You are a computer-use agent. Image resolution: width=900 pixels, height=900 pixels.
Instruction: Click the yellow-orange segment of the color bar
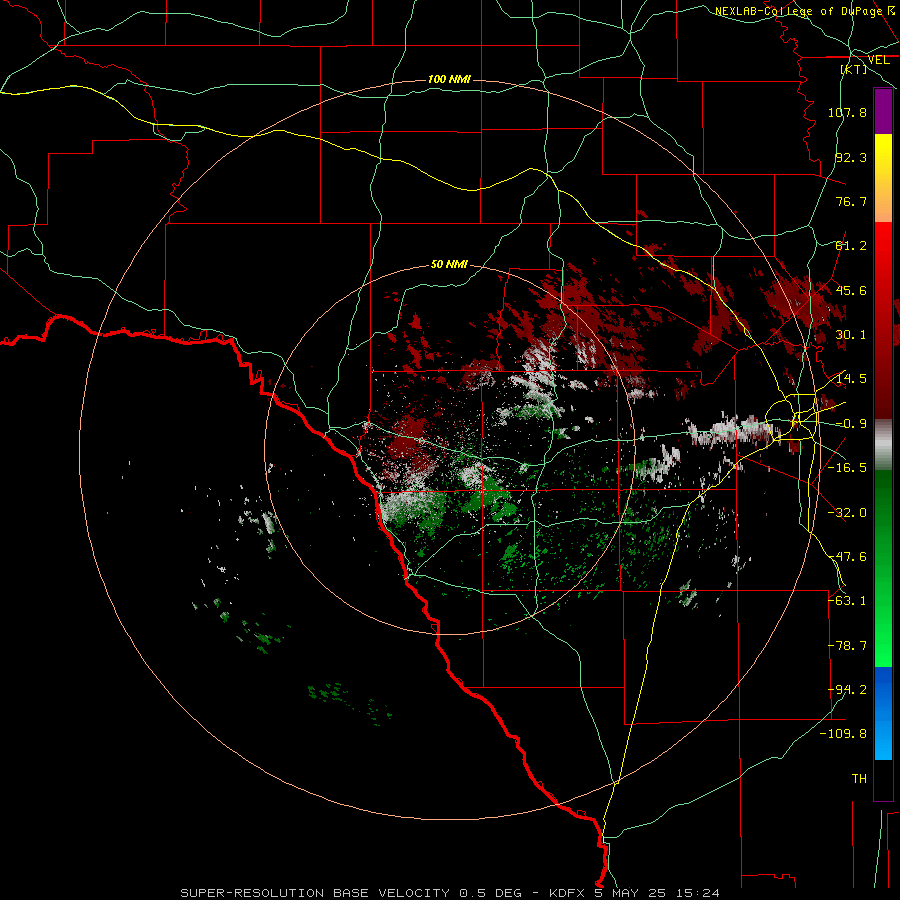coord(883,178)
